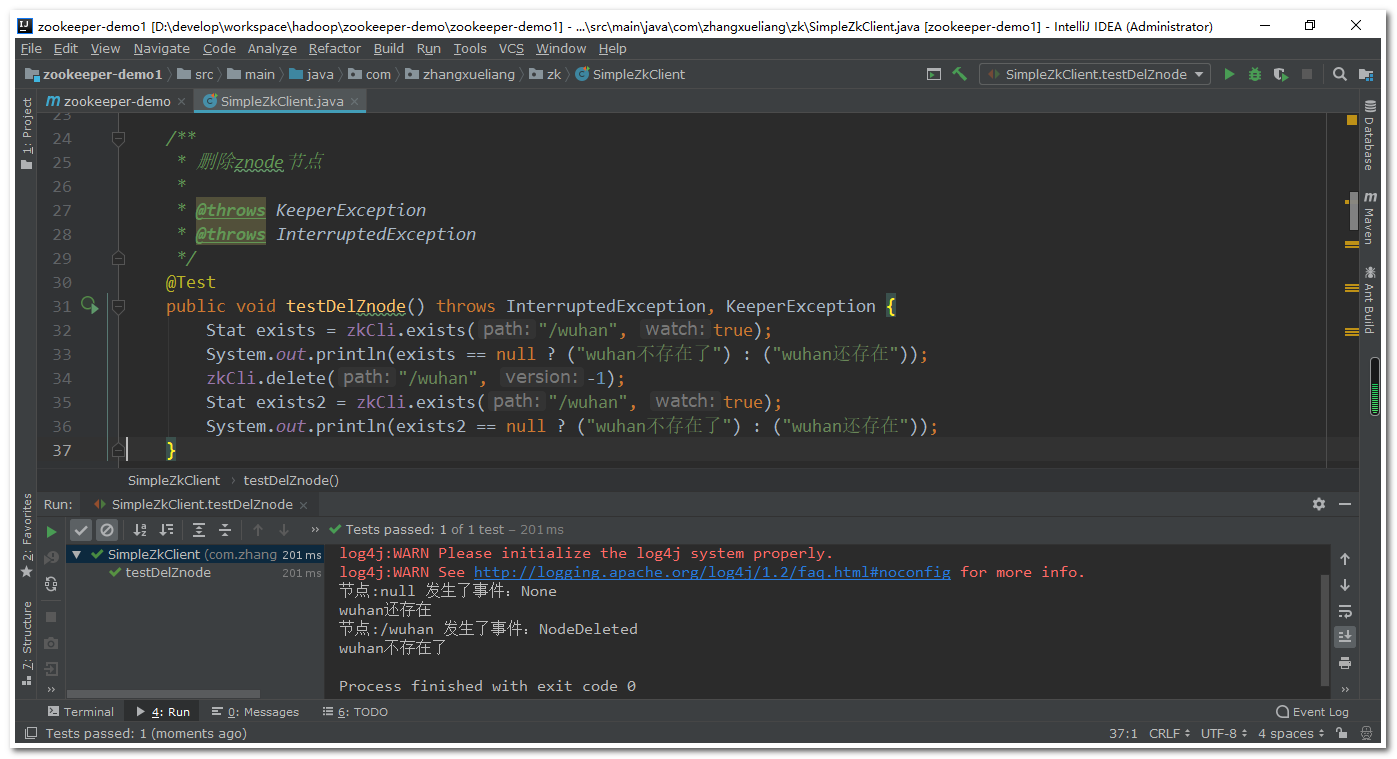Click down-arrow icon beside console output
The image size is (1397, 759).
1345,585
